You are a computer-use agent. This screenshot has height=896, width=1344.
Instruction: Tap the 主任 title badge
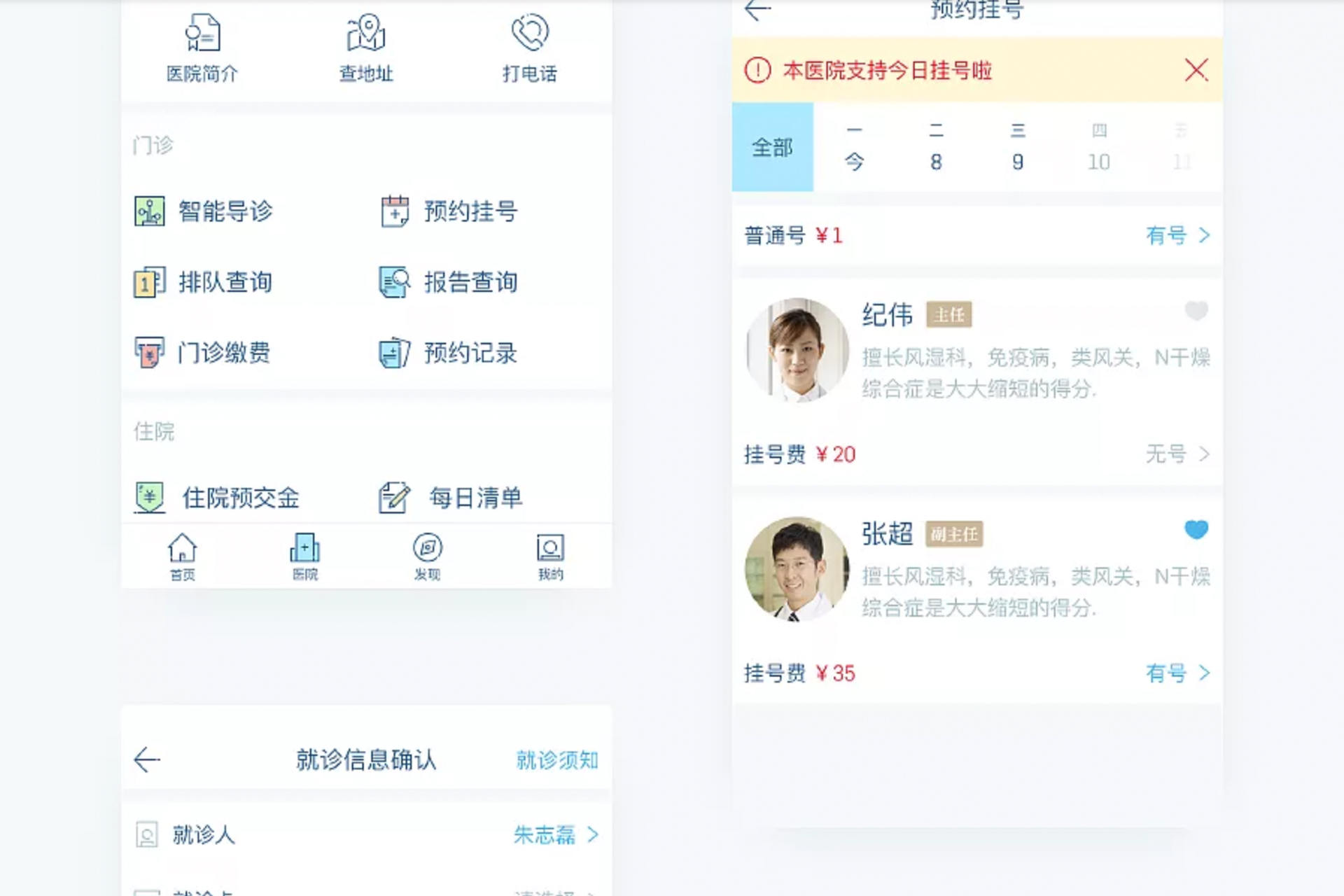pos(949,315)
